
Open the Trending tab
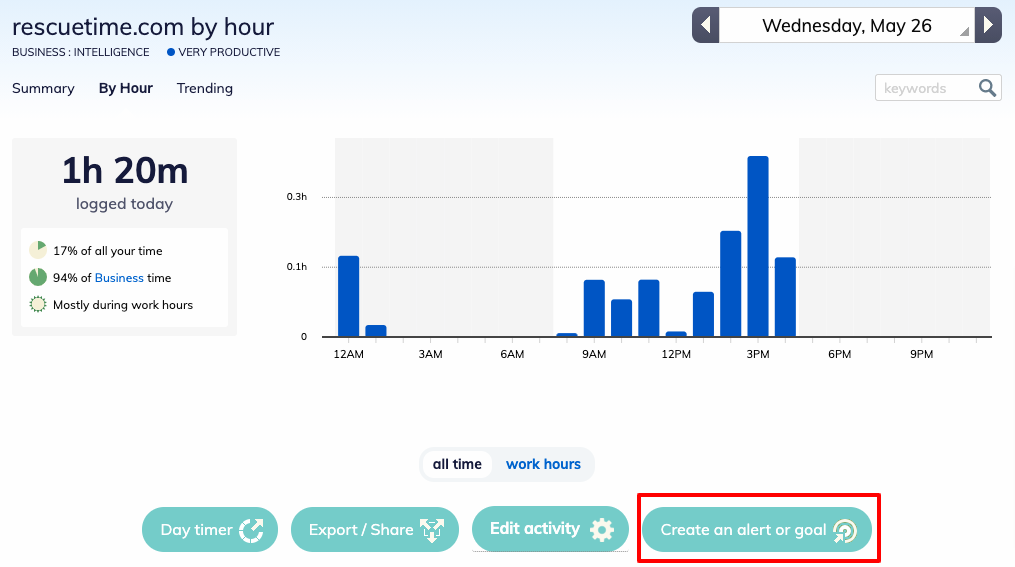[205, 88]
